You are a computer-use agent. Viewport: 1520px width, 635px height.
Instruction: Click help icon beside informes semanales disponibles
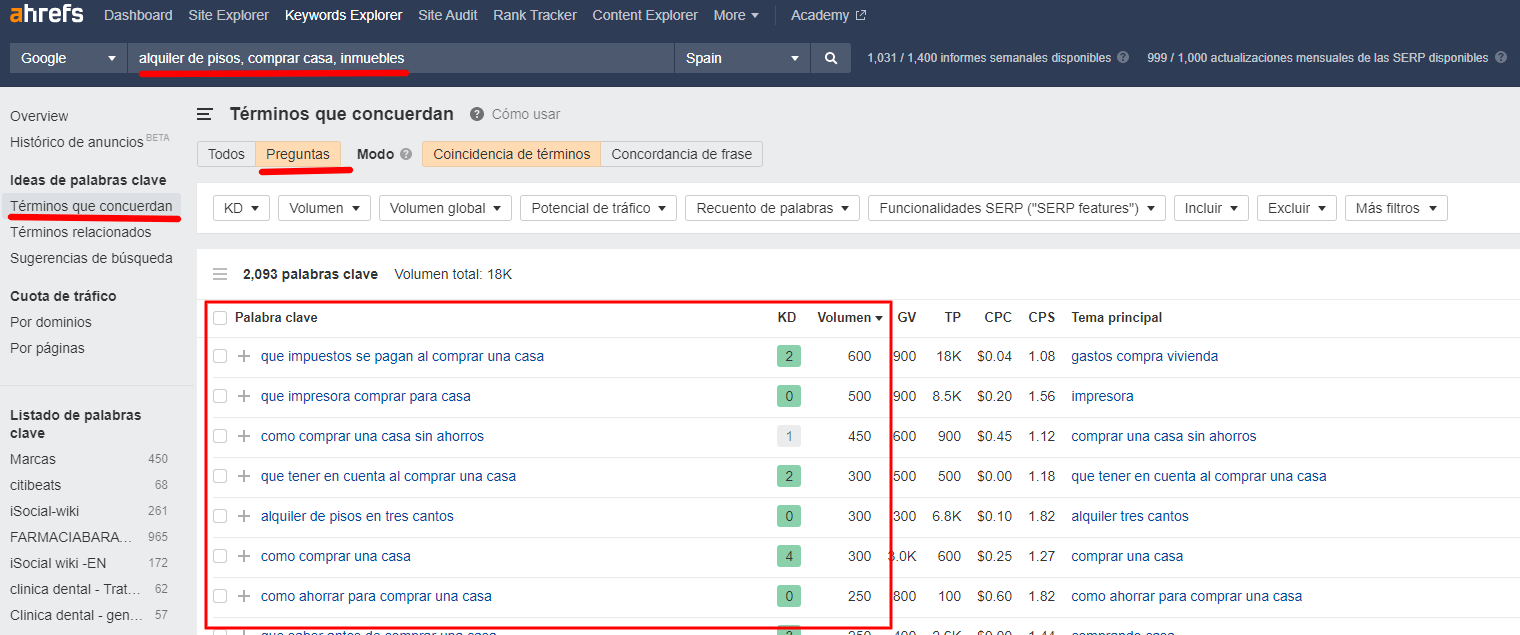click(x=1123, y=58)
